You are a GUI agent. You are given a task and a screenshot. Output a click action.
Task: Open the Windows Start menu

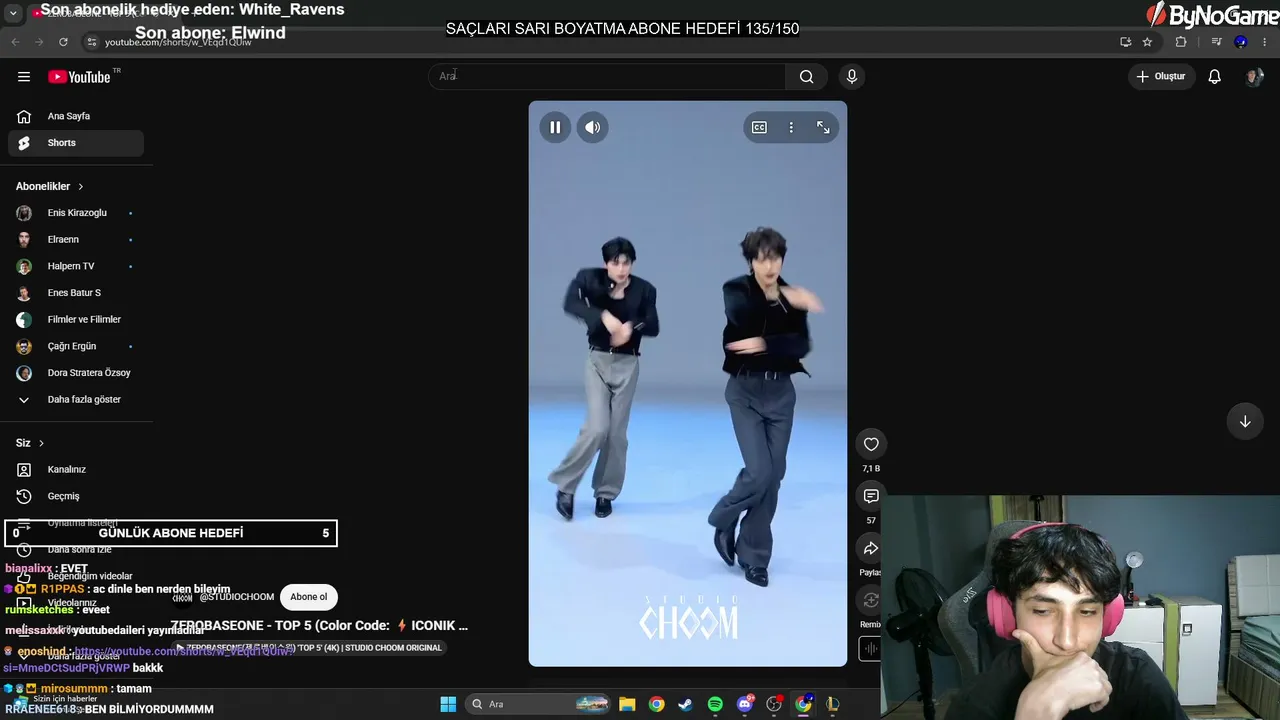448,704
